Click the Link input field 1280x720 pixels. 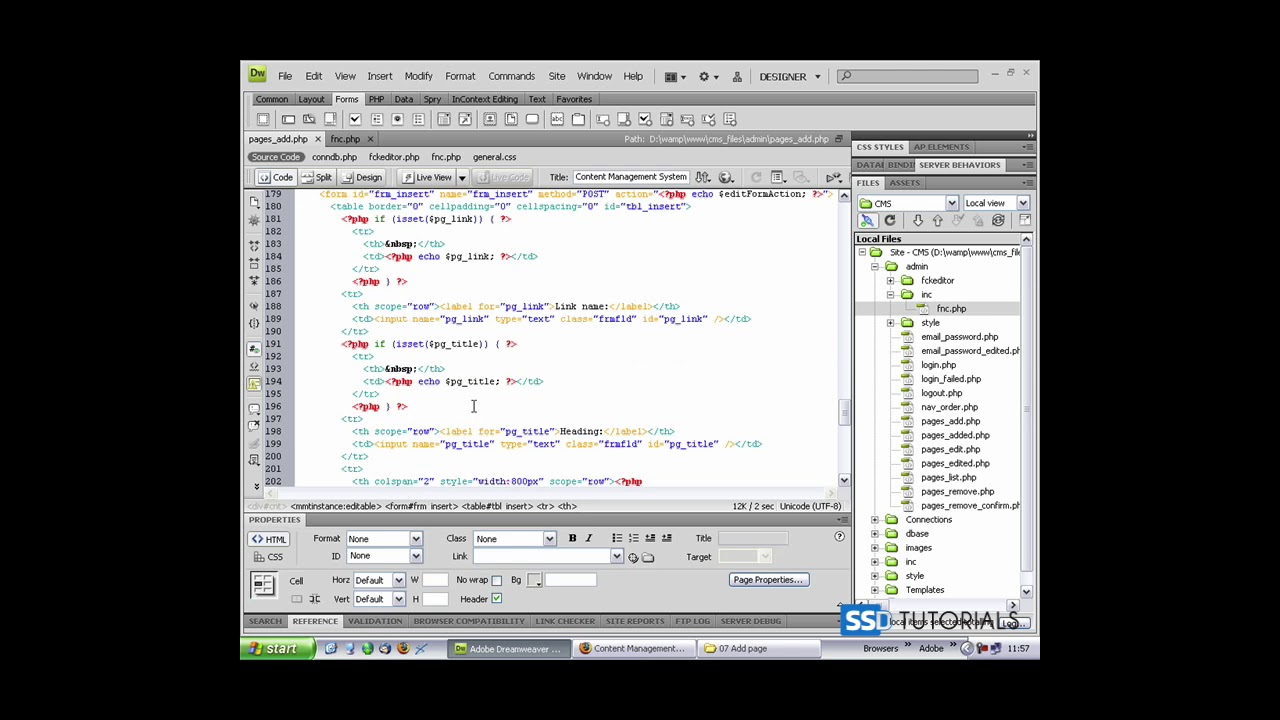[542, 557]
